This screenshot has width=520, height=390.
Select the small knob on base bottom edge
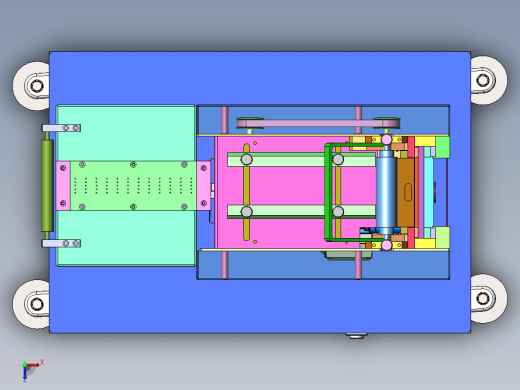(356, 335)
